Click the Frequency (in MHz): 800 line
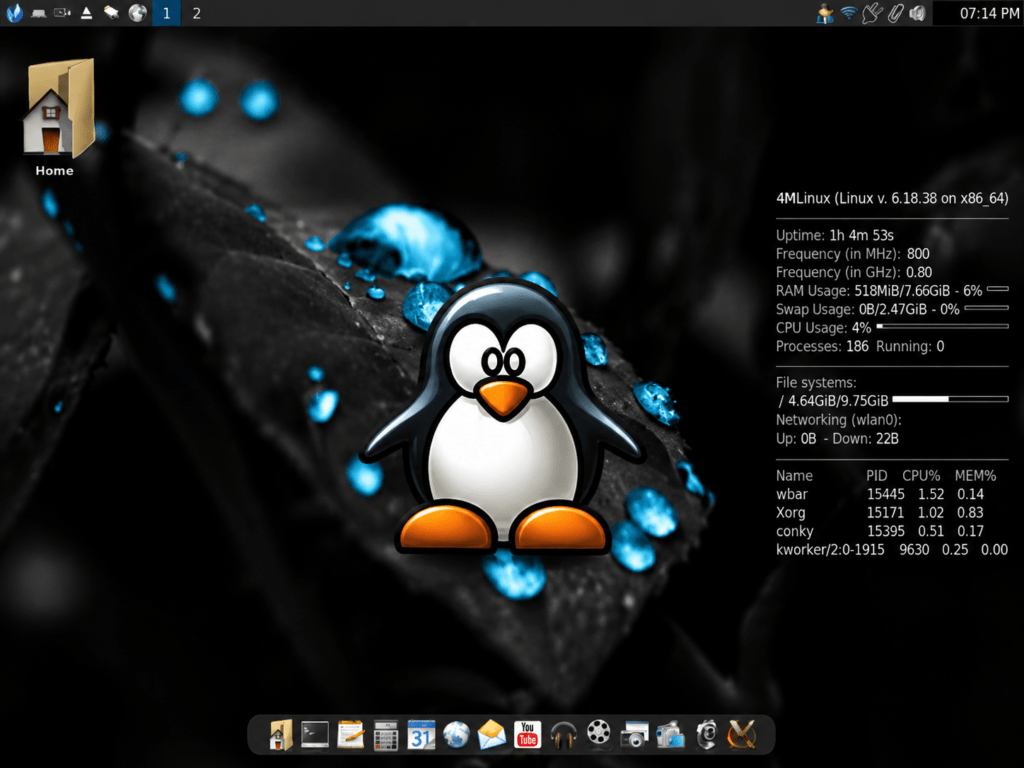 (852, 253)
